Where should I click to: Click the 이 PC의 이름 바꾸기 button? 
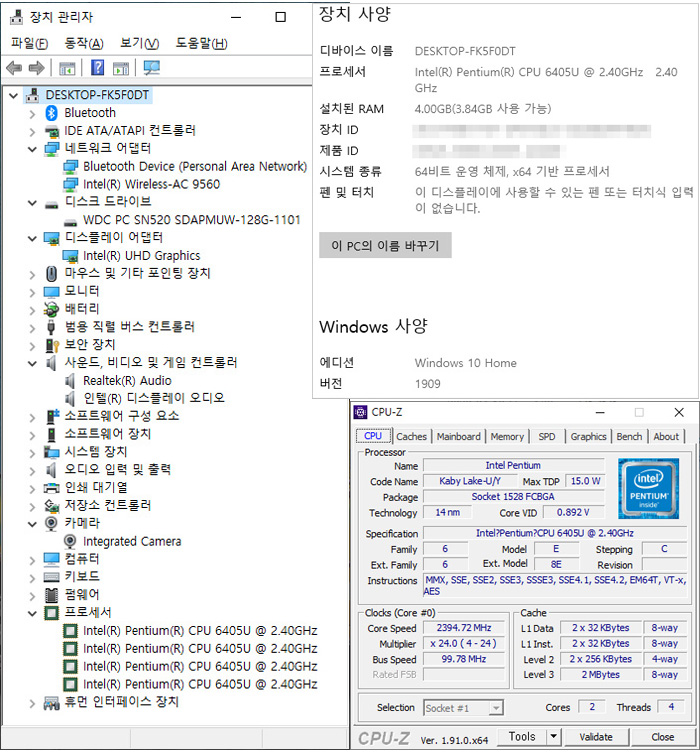[x=385, y=246]
